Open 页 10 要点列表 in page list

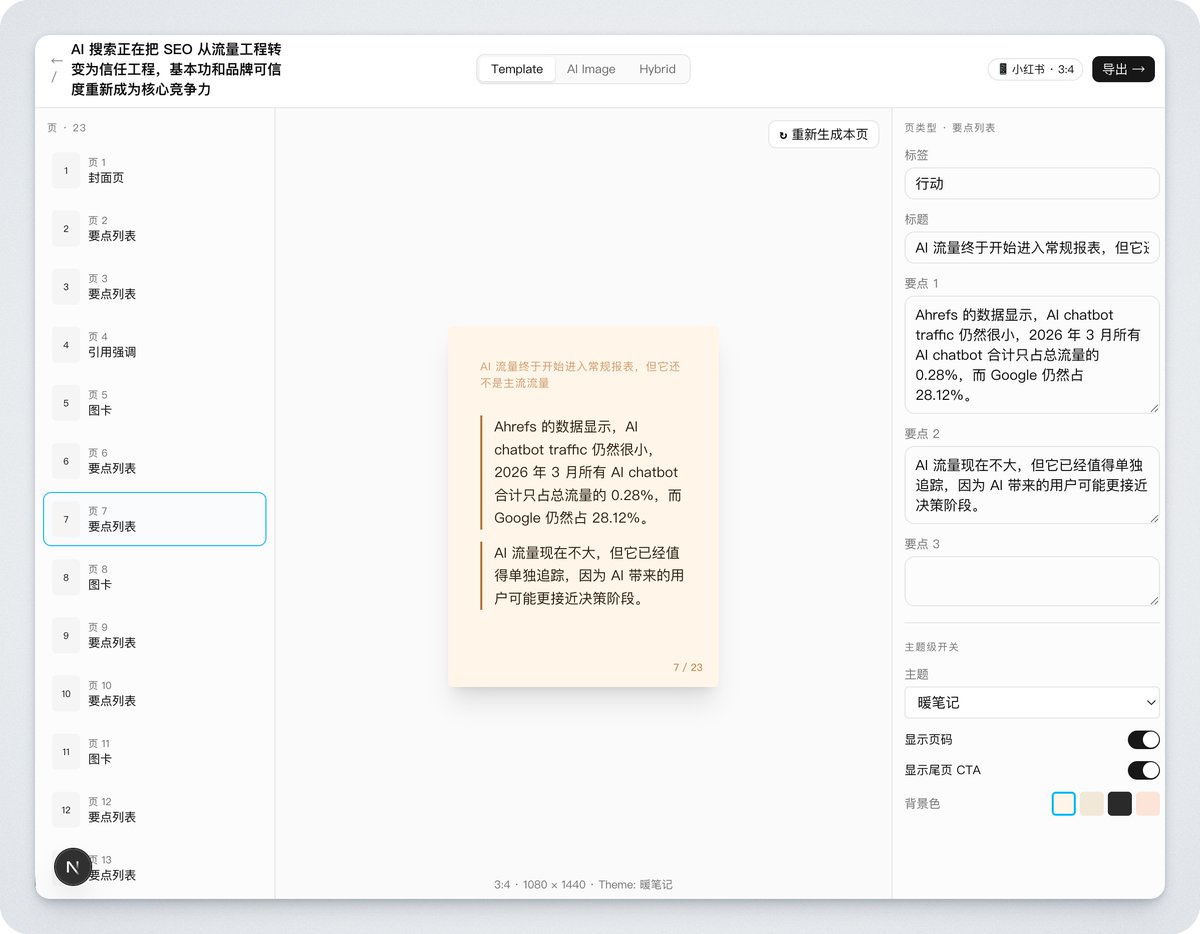[x=155, y=694]
